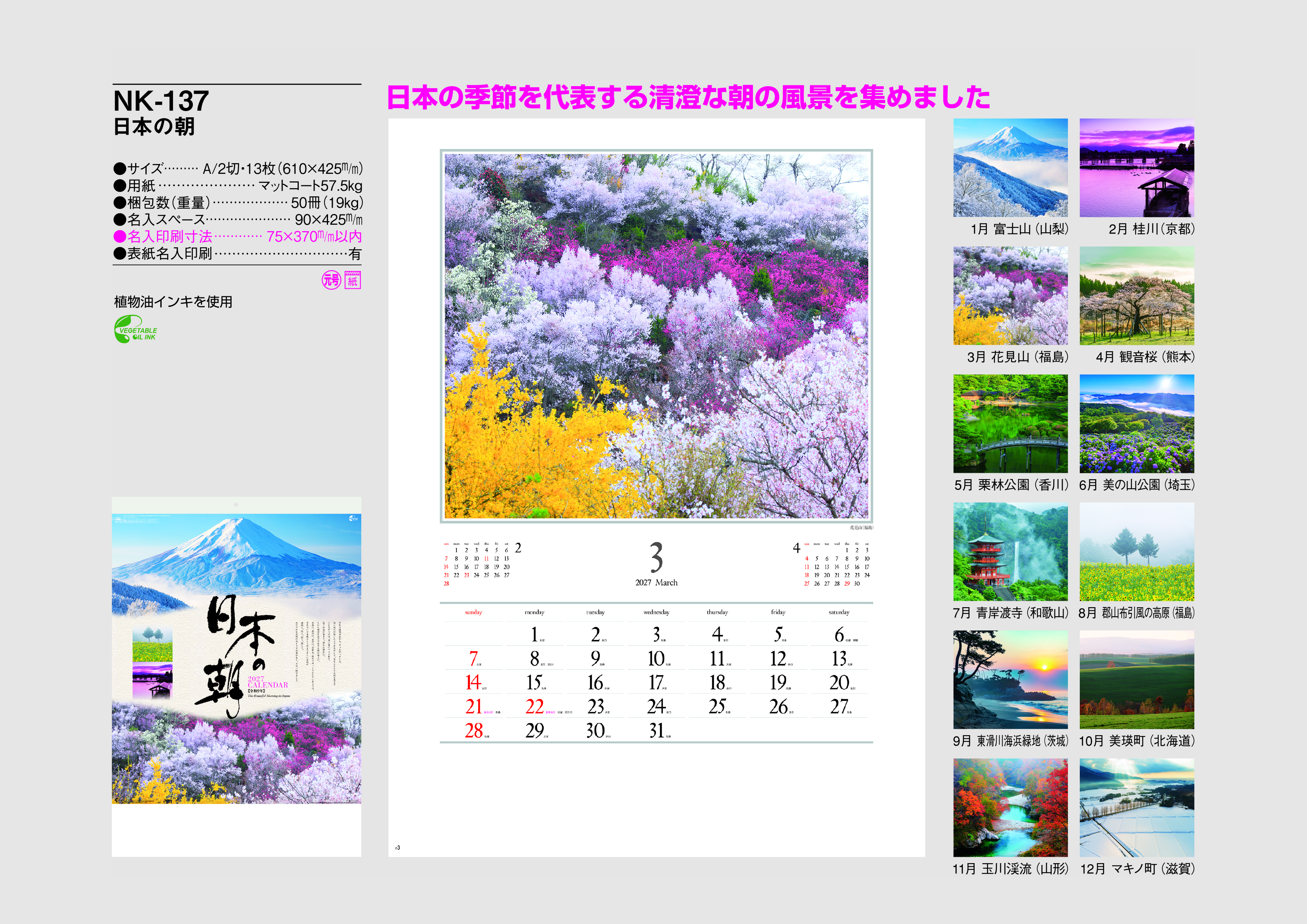Click the NK-137 product code heading

pos(161,101)
